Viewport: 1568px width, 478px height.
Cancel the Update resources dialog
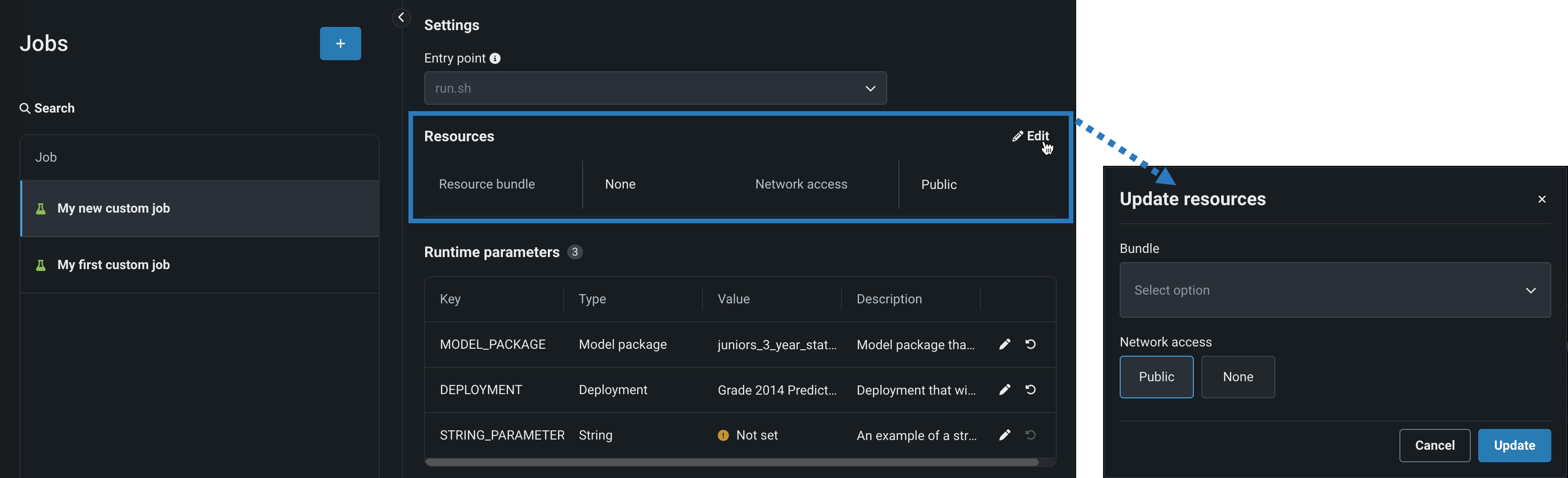(1434, 445)
